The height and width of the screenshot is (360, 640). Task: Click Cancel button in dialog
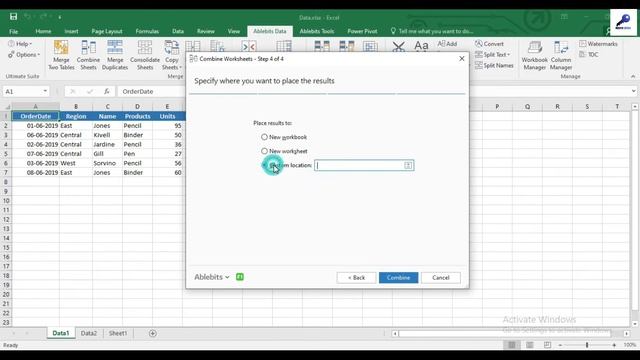[441, 278]
